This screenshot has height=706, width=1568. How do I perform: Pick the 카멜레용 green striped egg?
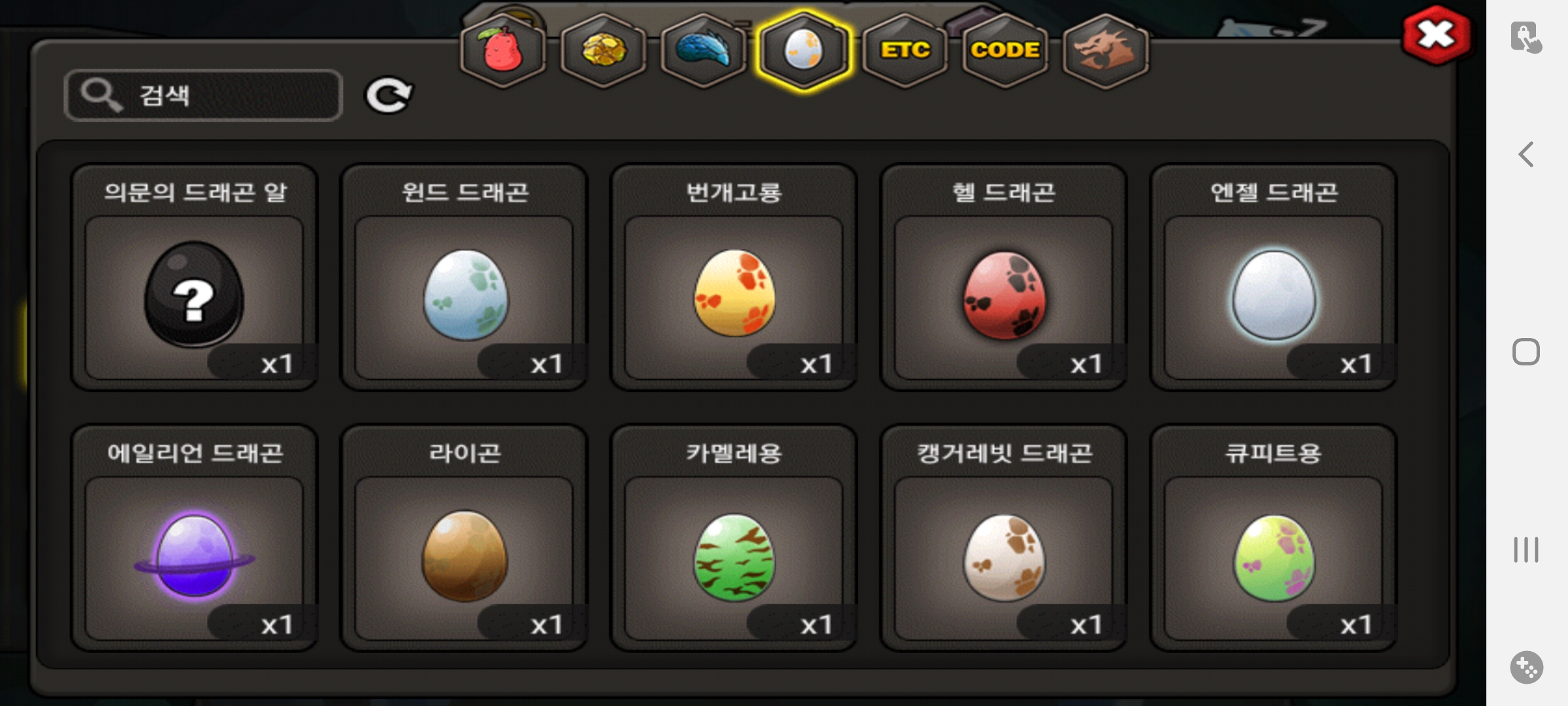pos(734,538)
